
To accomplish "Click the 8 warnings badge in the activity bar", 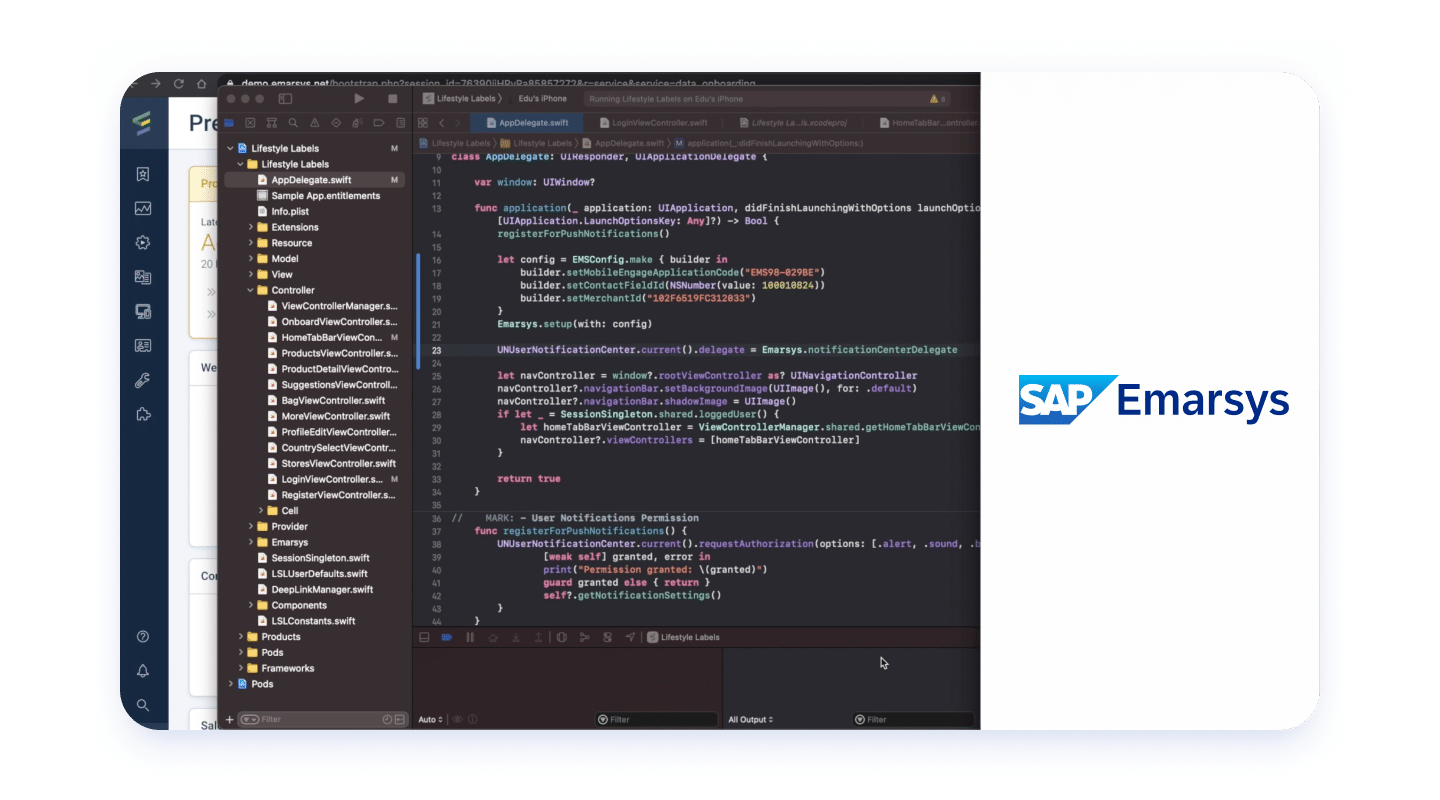I will click(936, 99).
